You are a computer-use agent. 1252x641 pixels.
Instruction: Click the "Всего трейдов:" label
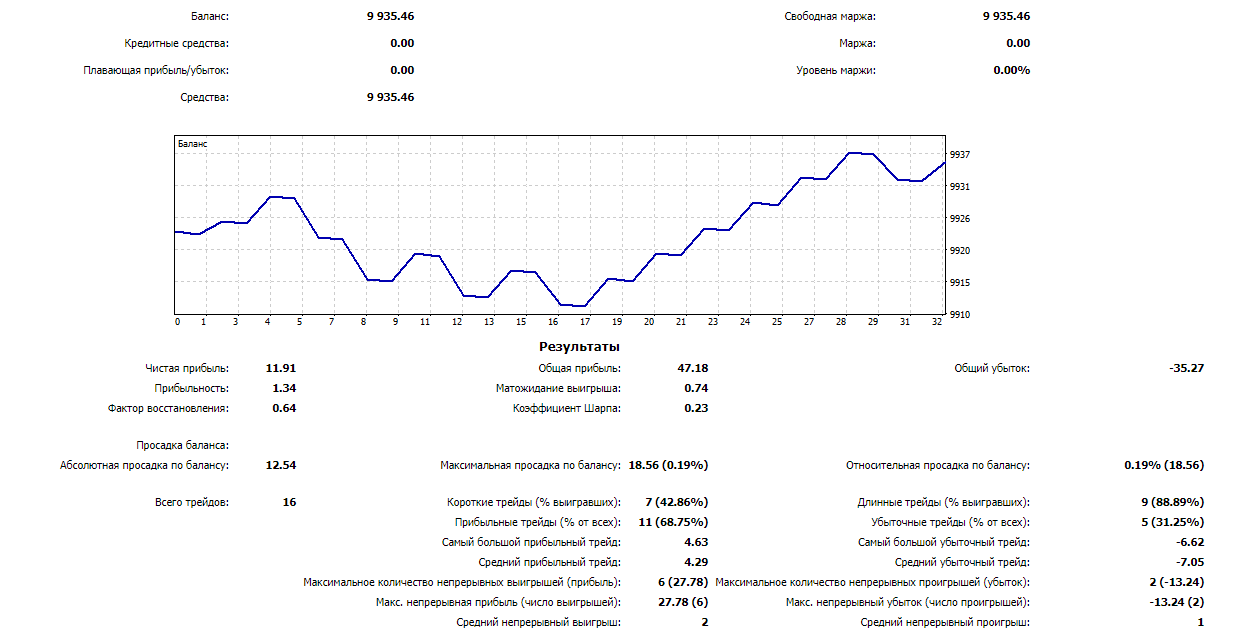[192, 502]
